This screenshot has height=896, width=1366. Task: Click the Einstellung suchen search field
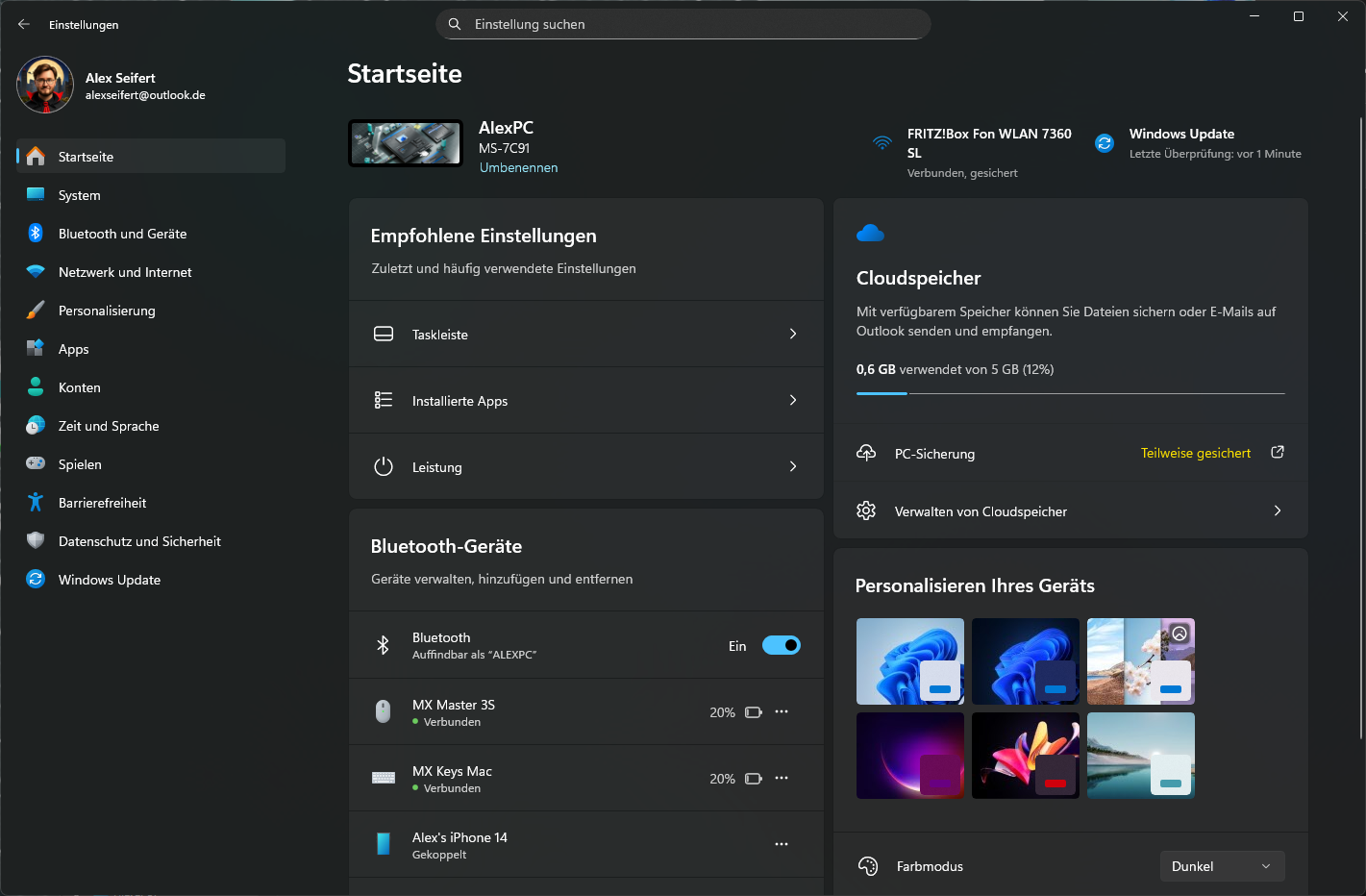click(683, 24)
